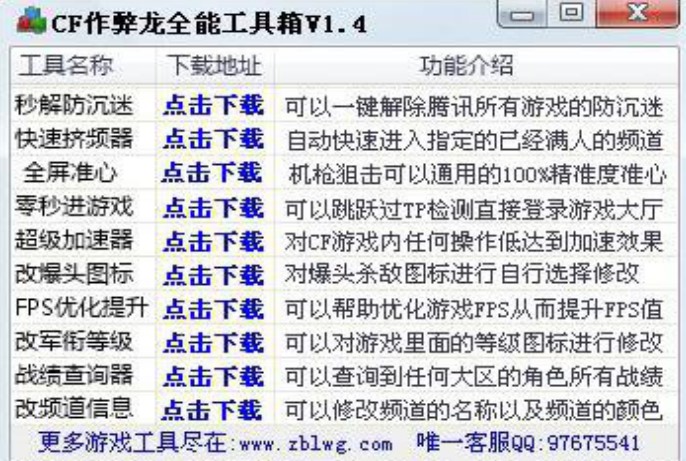Click description 可以修改频道的名称以及频道的颜色
The width and height of the screenshot is (686, 461).
[473, 410]
